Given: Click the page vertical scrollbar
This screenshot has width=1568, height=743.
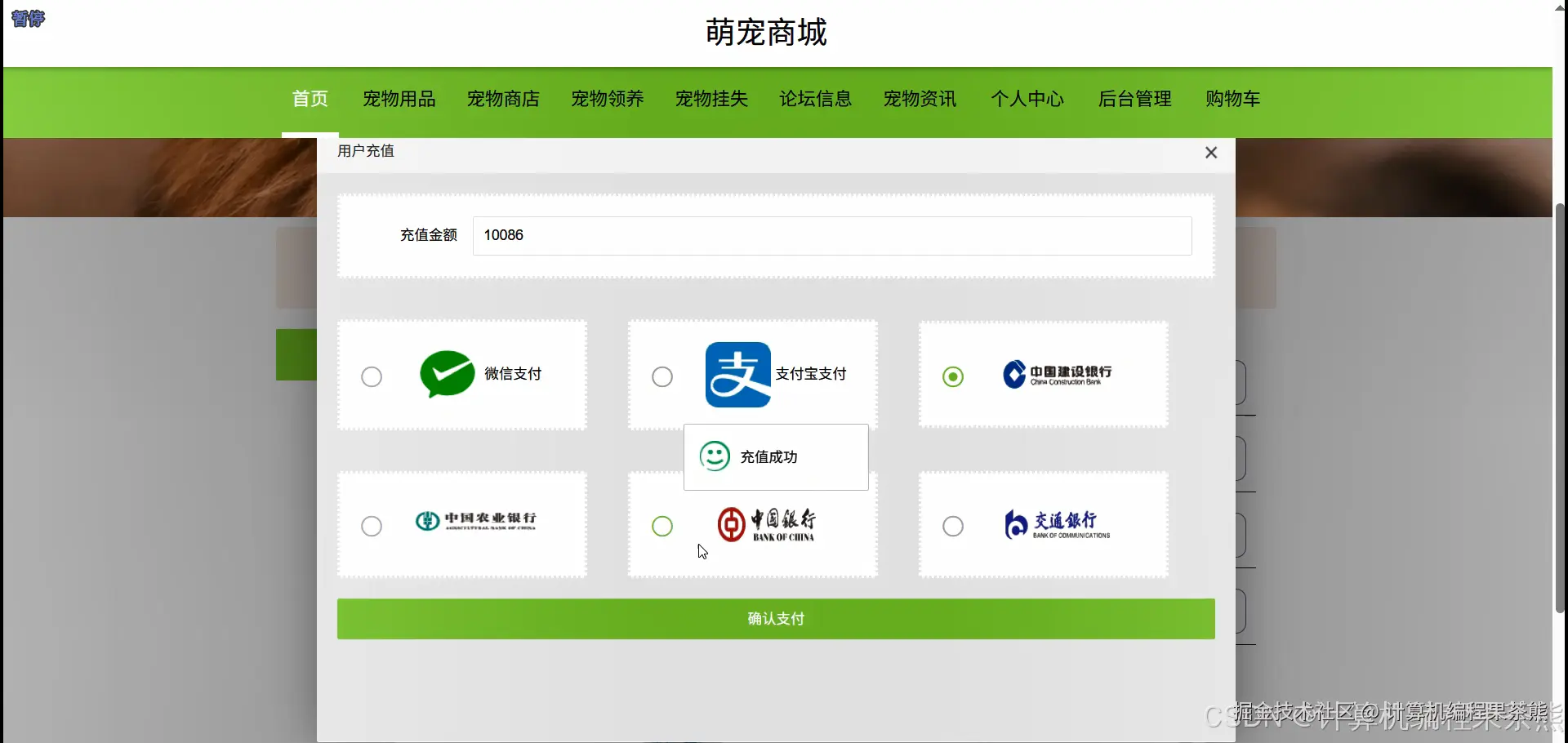Looking at the screenshot, I should click(x=1560, y=408).
